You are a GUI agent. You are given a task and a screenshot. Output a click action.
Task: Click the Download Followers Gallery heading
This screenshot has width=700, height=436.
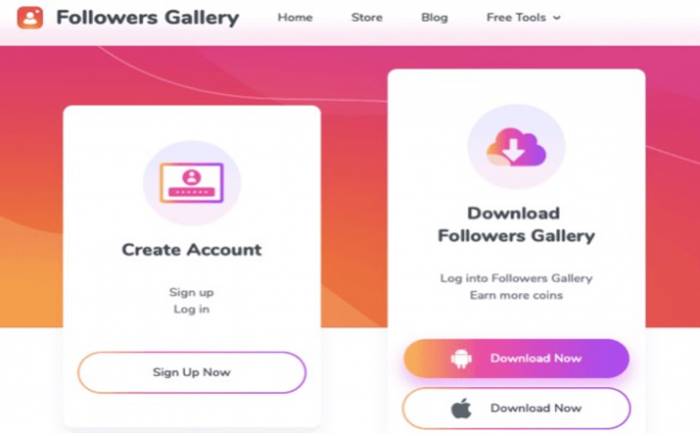(x=516, y=224)
